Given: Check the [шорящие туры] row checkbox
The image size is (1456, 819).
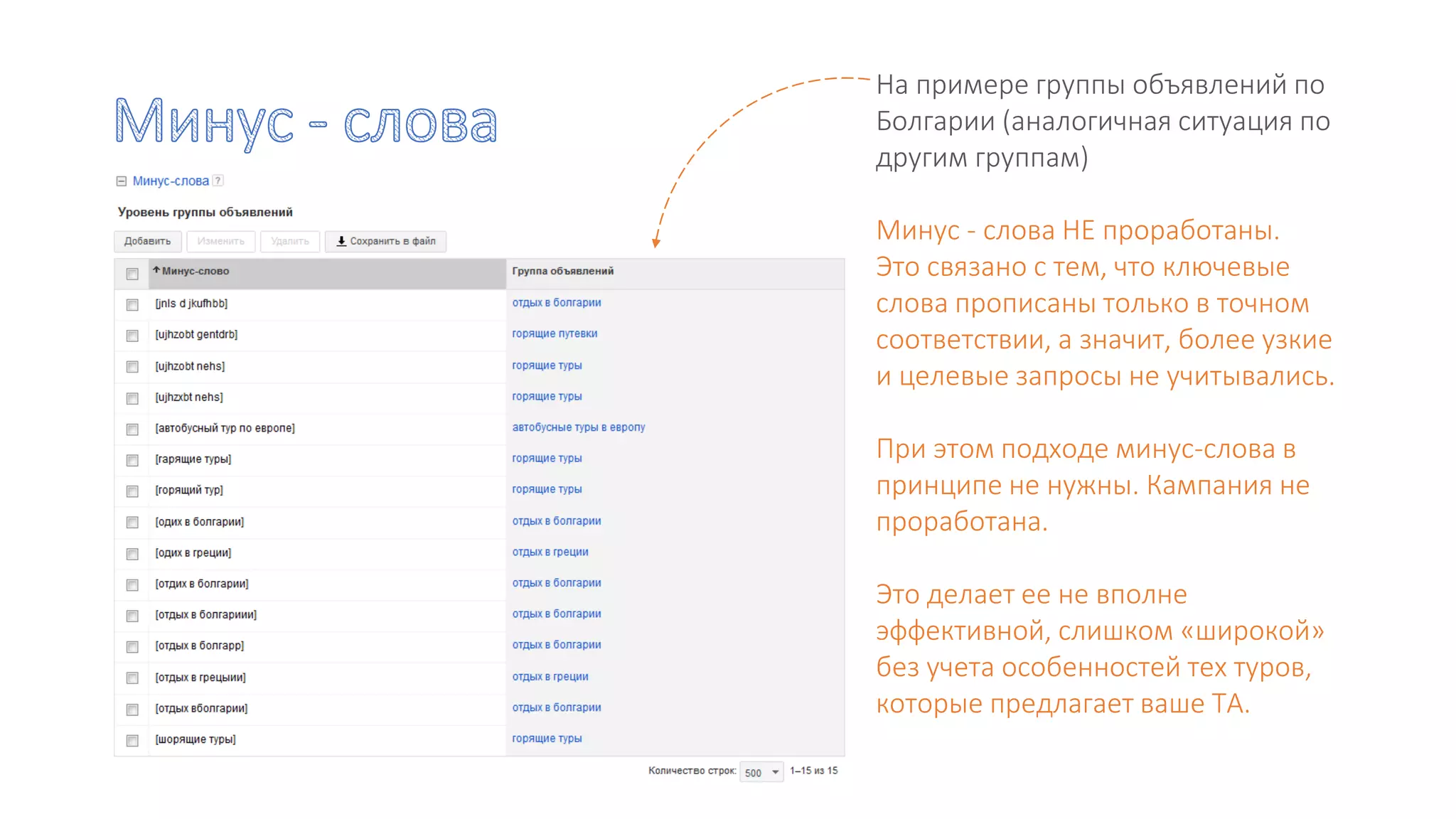Looking at the screenshot, I should [132, 741].
